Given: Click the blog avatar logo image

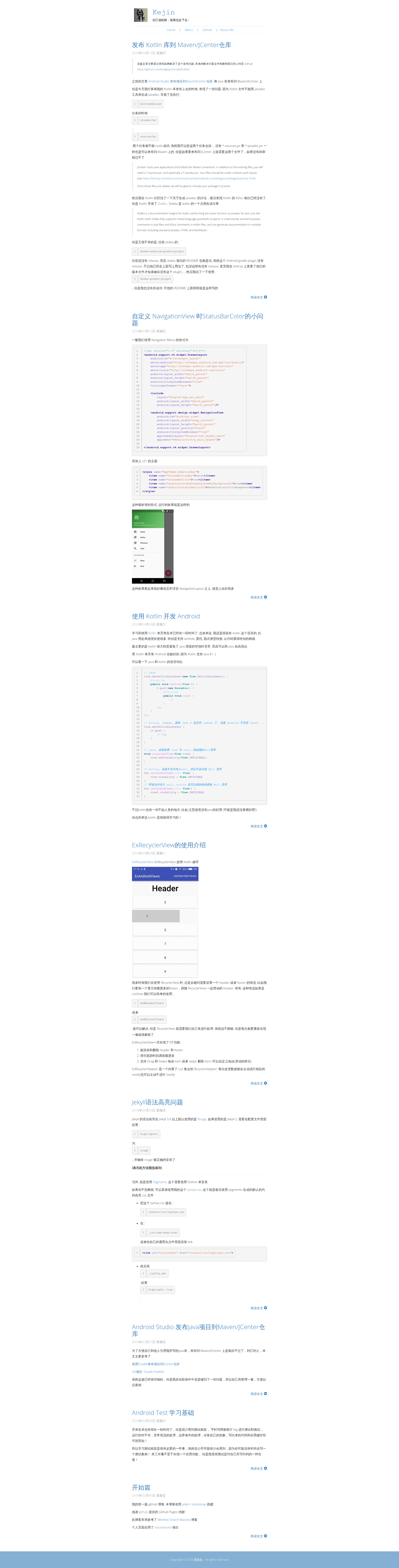Looking at the screenshot, I should coord(140,15).
